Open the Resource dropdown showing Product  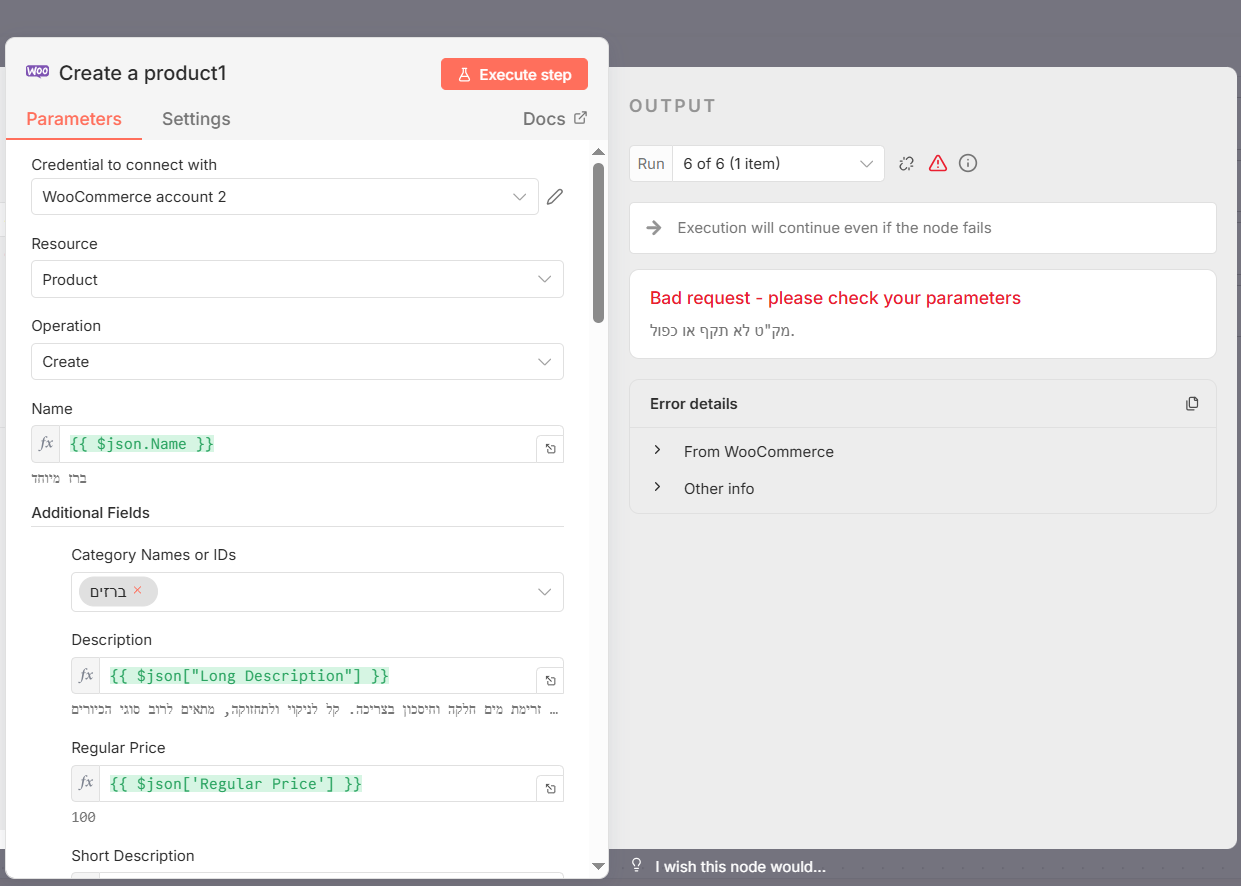click(x=297, y=280)
